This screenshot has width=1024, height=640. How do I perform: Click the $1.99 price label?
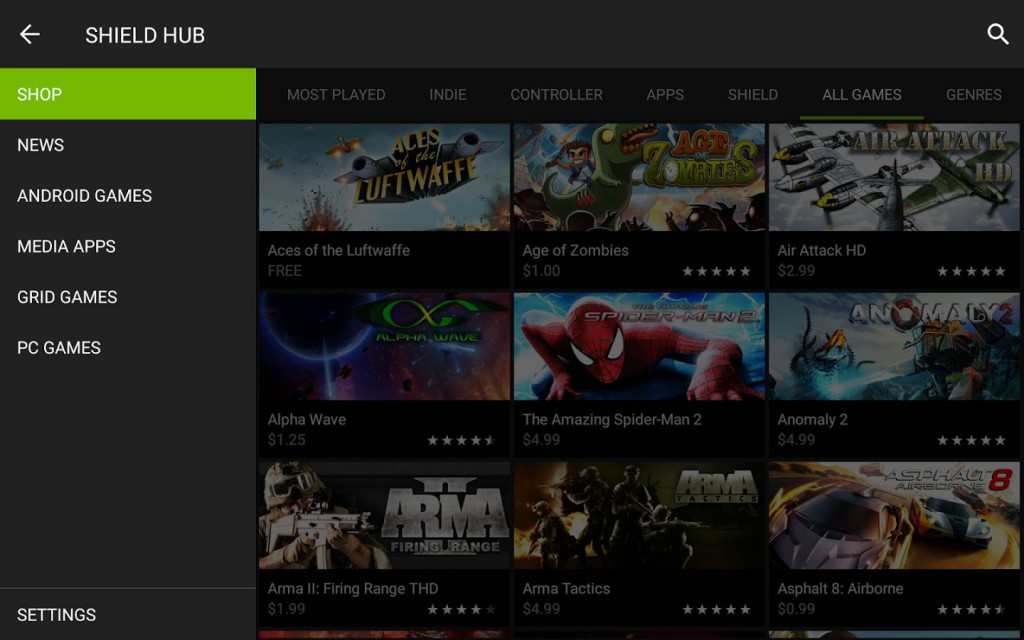287,609
